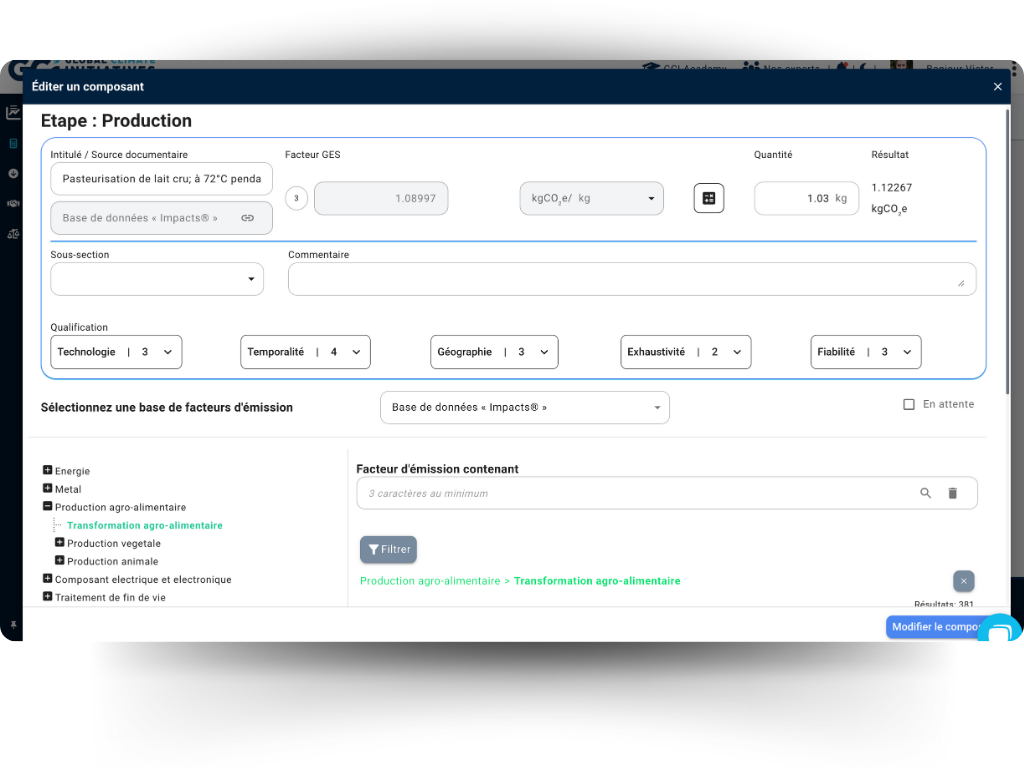Open the chat bubble widget
This screenshot has height=768, width=1024.
click(998, 632)
